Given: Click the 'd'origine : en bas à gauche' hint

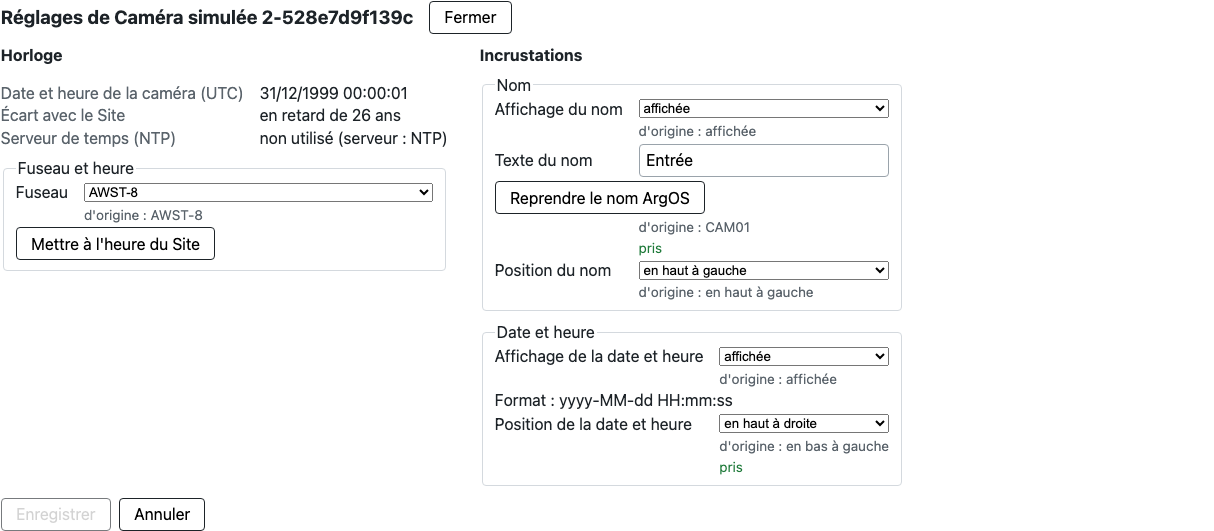Looking at the screenshot, I should tap(804, 446).
